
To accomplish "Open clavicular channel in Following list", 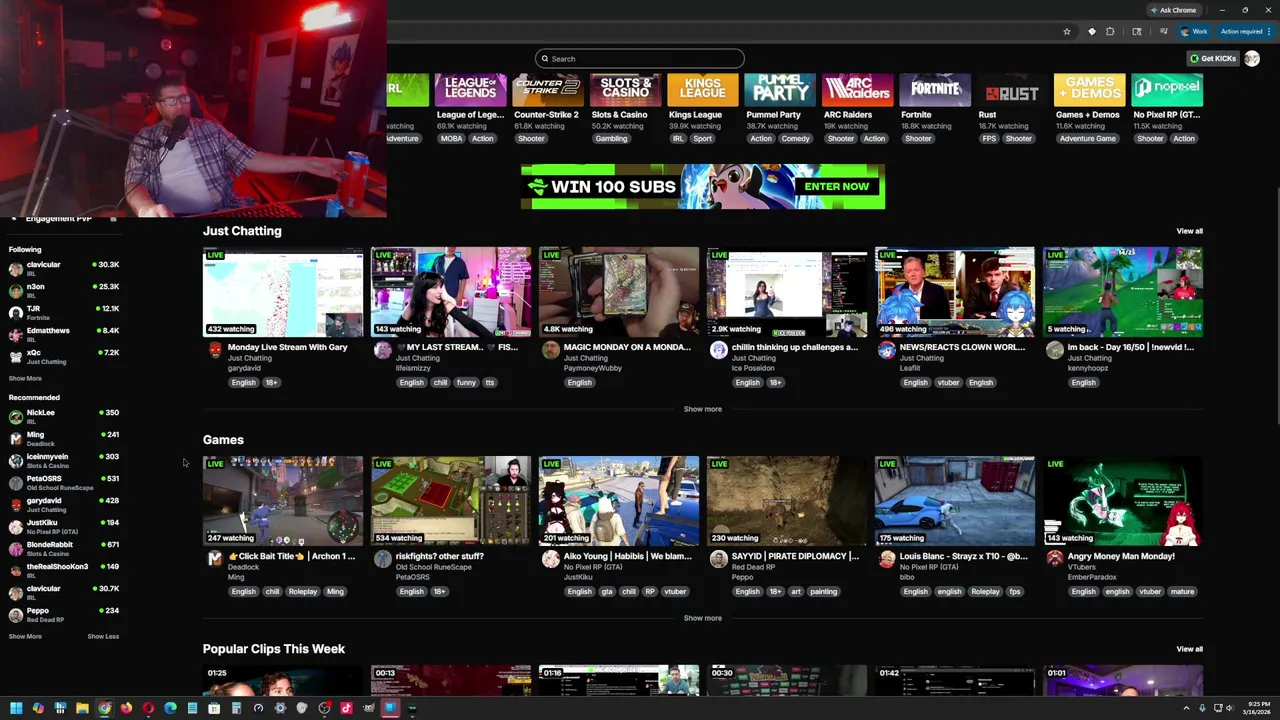I will click(x=64, y=268).
